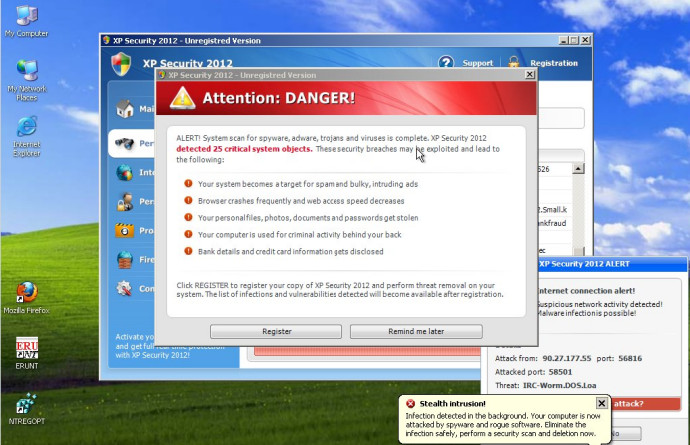Image resolution: width=690 pixels, height=445 pixels.
Task: Click the XP Security 2012 shield logo
Action: point(121,64)
